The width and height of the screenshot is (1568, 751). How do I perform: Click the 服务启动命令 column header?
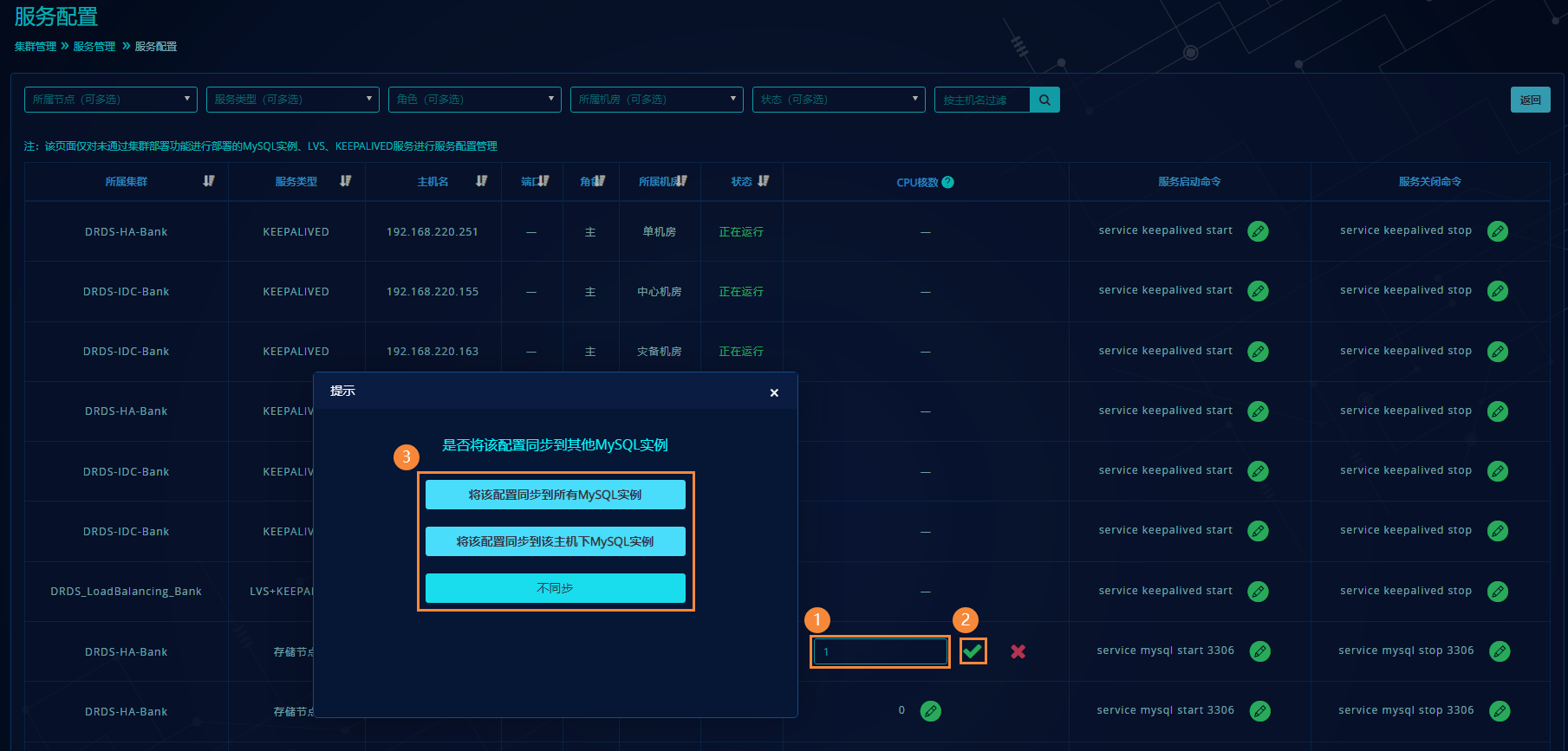[1190, 182]
